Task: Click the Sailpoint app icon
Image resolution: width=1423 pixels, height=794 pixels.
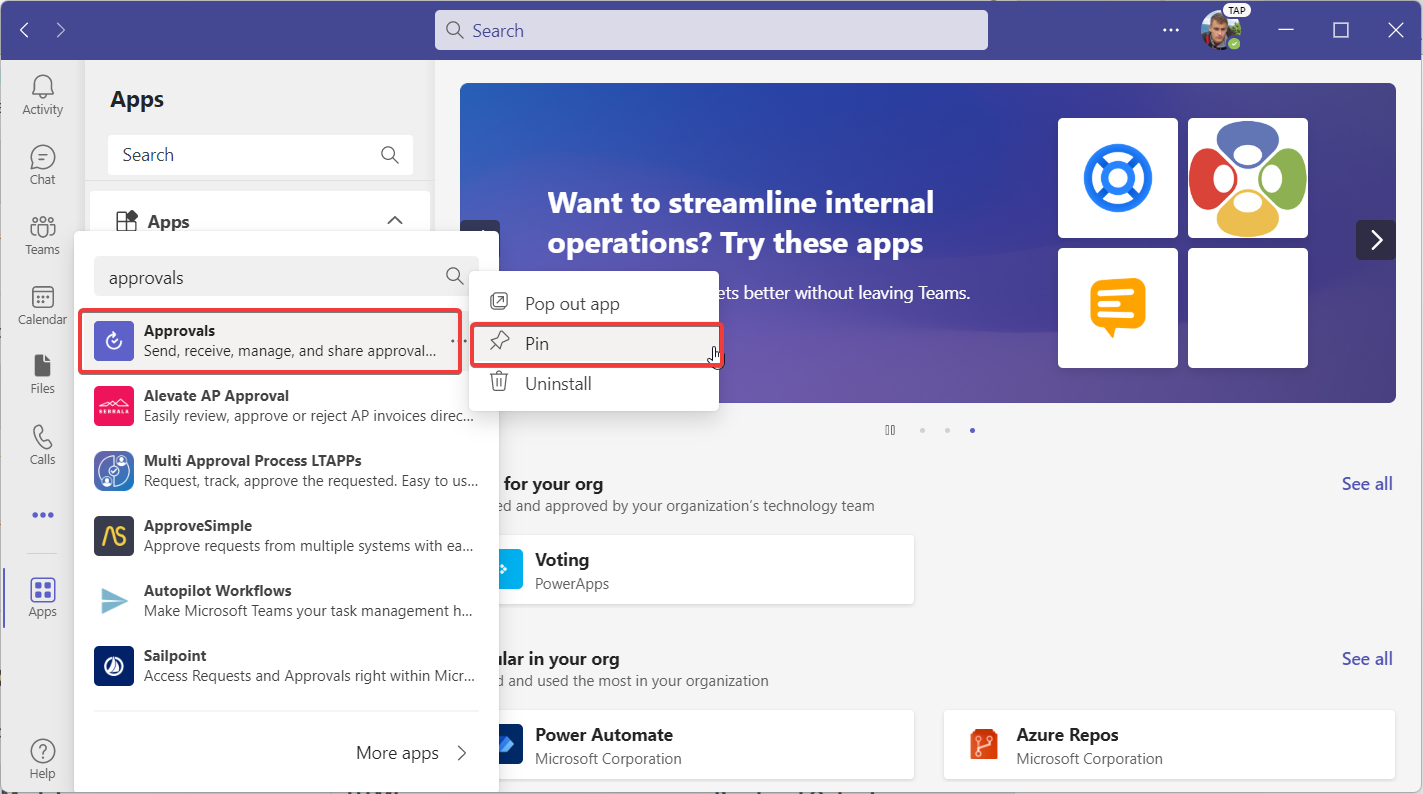Action: [114, 666]
